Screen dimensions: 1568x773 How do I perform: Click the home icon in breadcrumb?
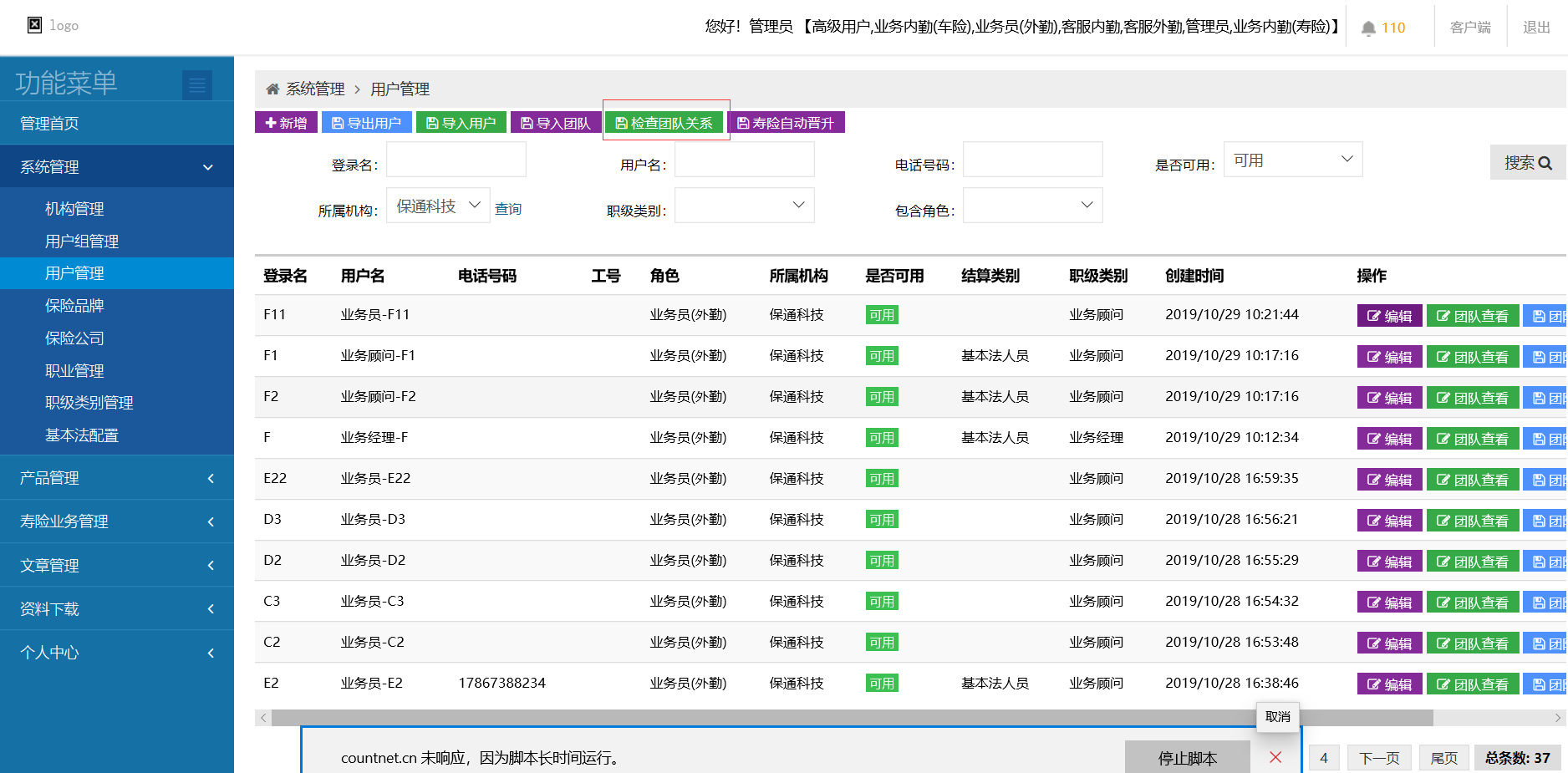pos(272,89)
